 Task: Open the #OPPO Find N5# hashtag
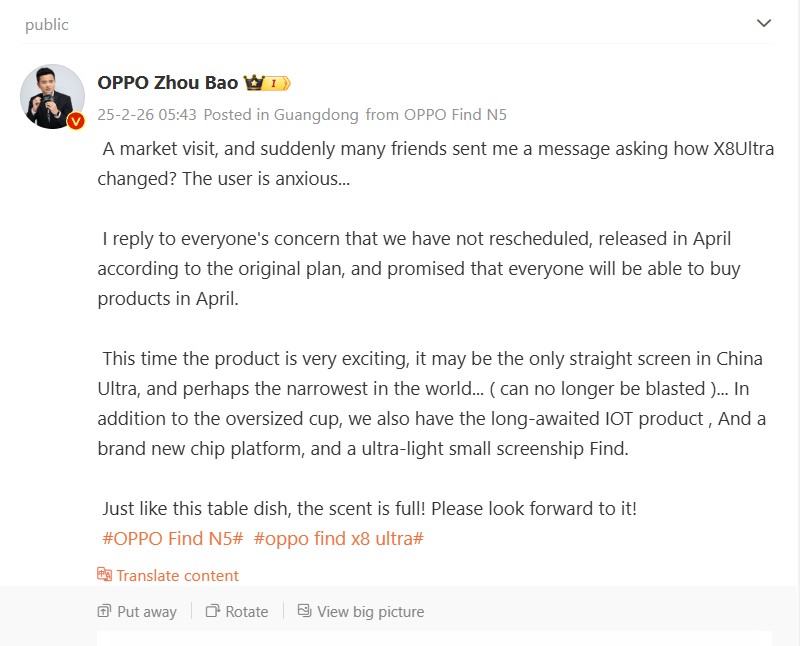point(173,538)
